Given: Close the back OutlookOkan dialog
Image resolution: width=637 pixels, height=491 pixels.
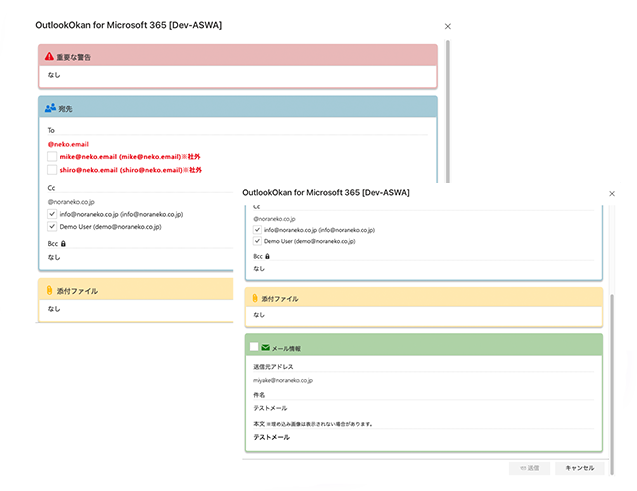Looking at the screenshot, I should (x=448, y=26).
